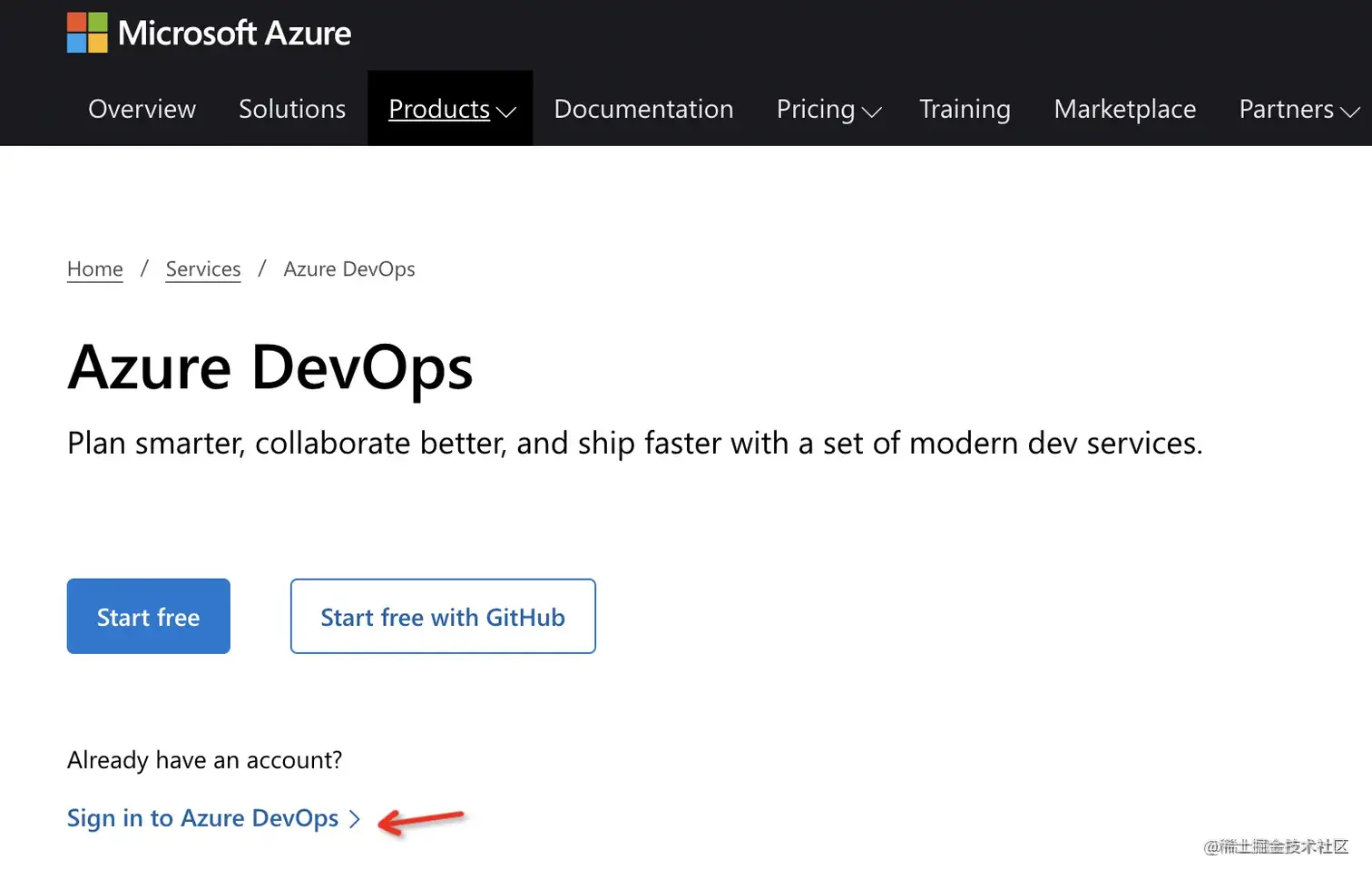Open Documentation in the navigation bar

[x=643, y=109]
